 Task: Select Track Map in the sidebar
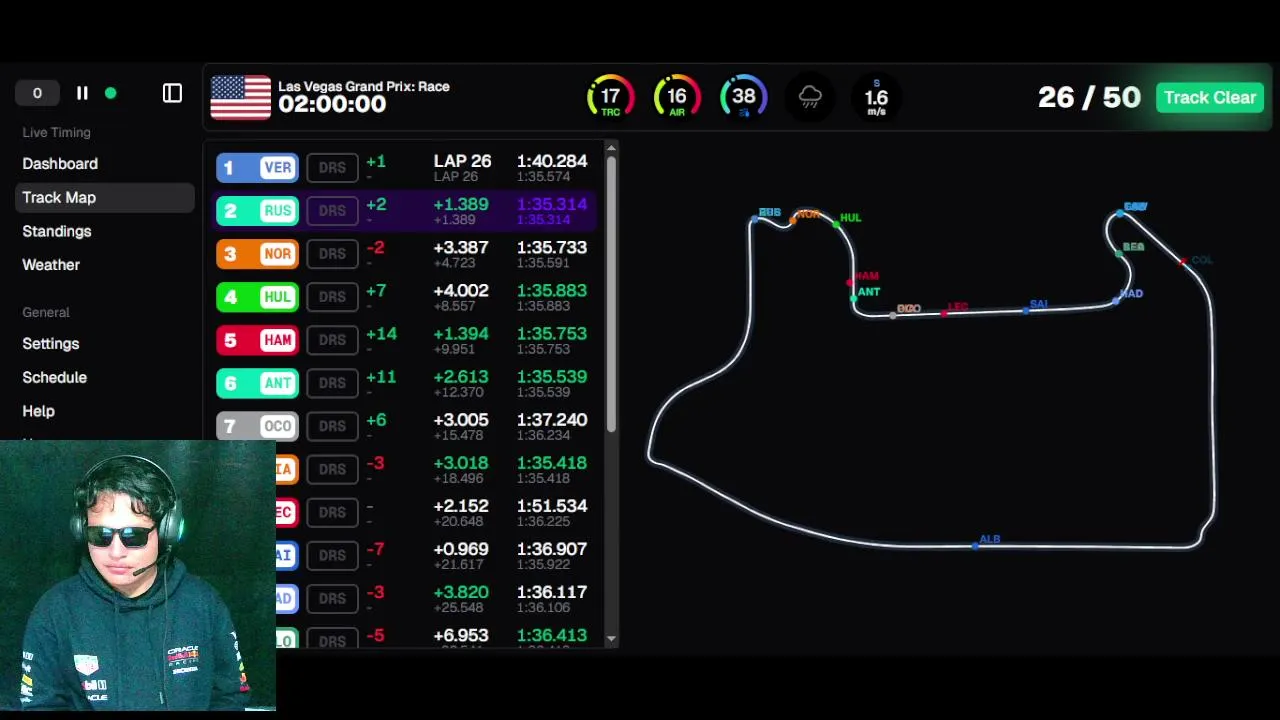[x=105, y=197]
